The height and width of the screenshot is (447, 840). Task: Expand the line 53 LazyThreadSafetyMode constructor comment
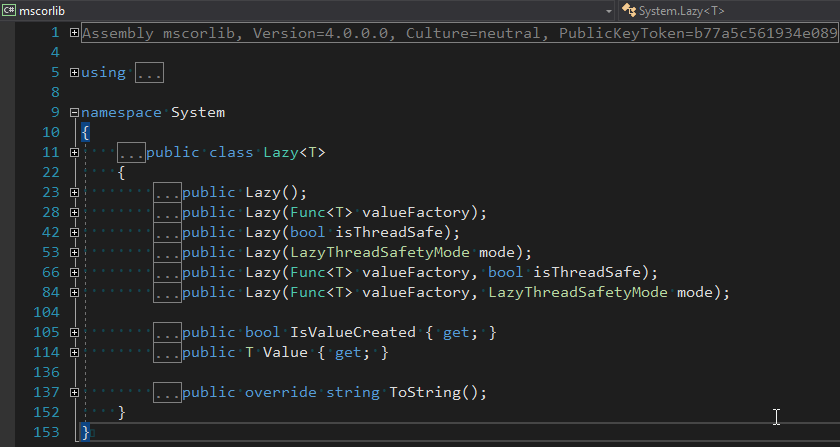click(x=74, y=252)
